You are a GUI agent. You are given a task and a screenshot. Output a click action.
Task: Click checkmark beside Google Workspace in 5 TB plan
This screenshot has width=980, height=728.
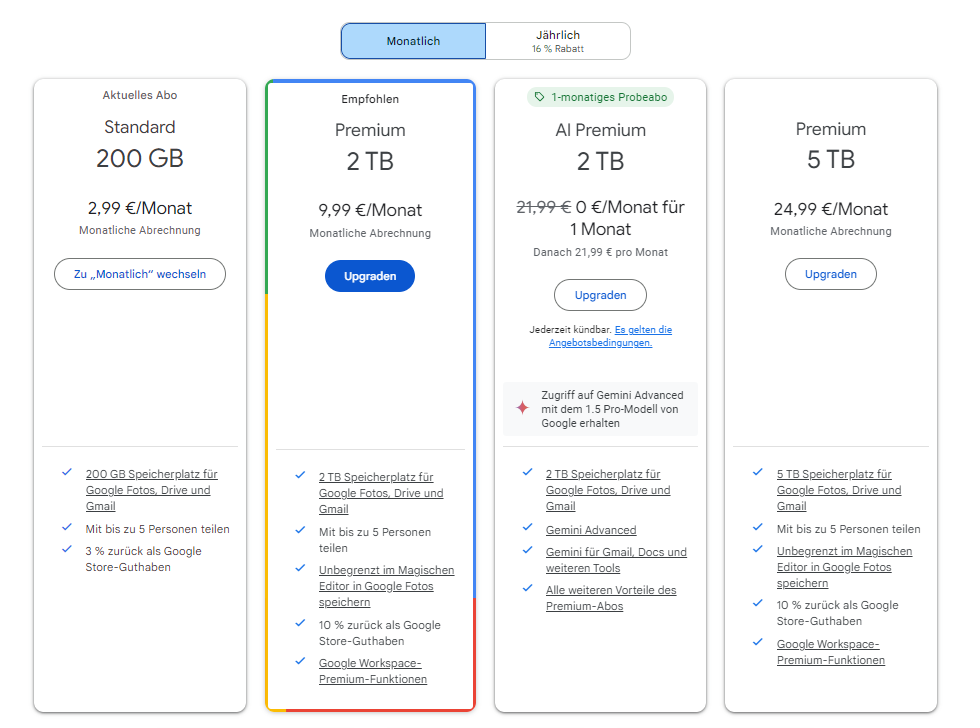click(758, 642)
